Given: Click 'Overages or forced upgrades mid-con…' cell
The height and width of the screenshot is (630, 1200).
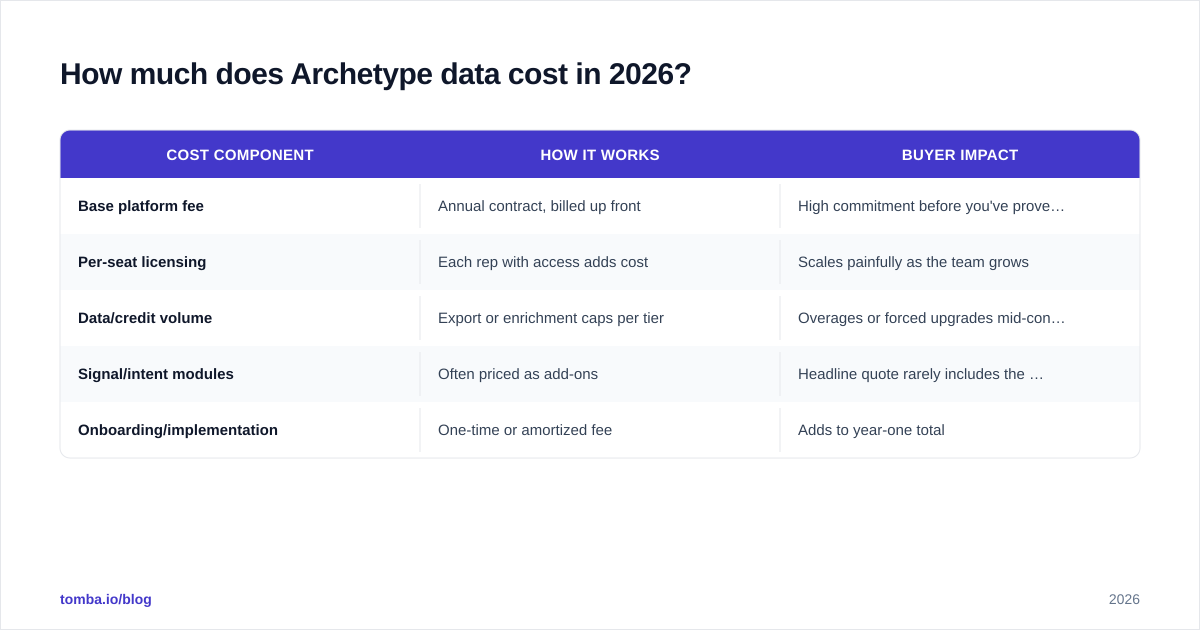Looking at the screenshot, I should click(x=960, y=318).
